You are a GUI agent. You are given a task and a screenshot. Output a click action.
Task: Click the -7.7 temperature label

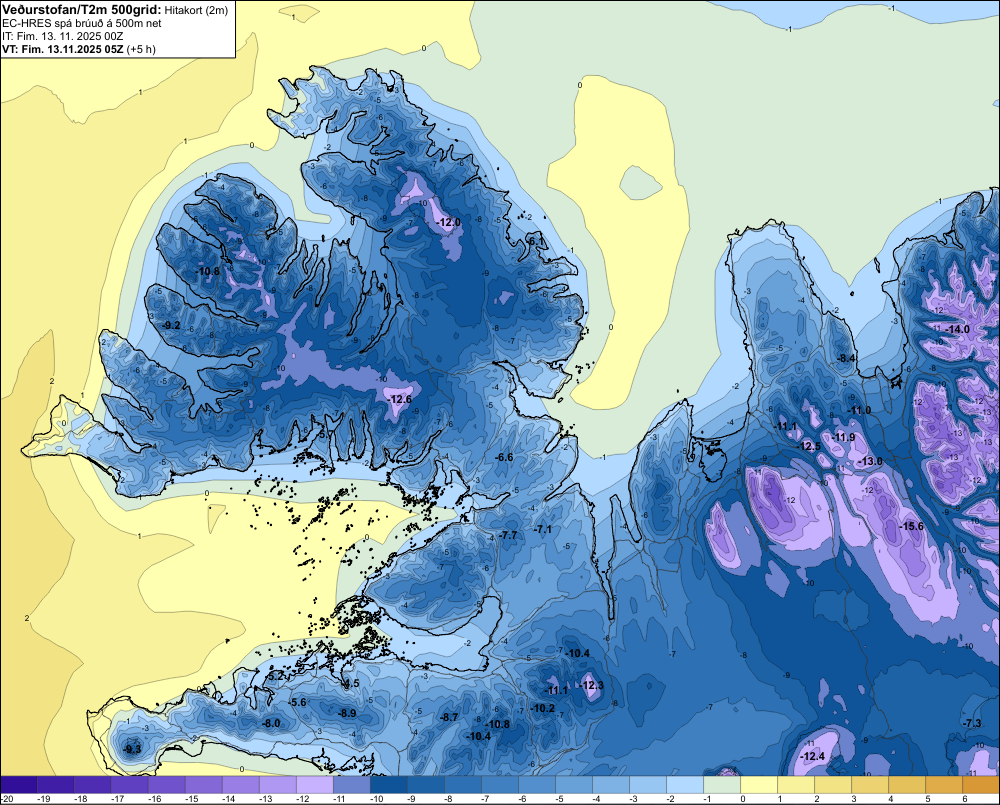[x=508, y=535]
